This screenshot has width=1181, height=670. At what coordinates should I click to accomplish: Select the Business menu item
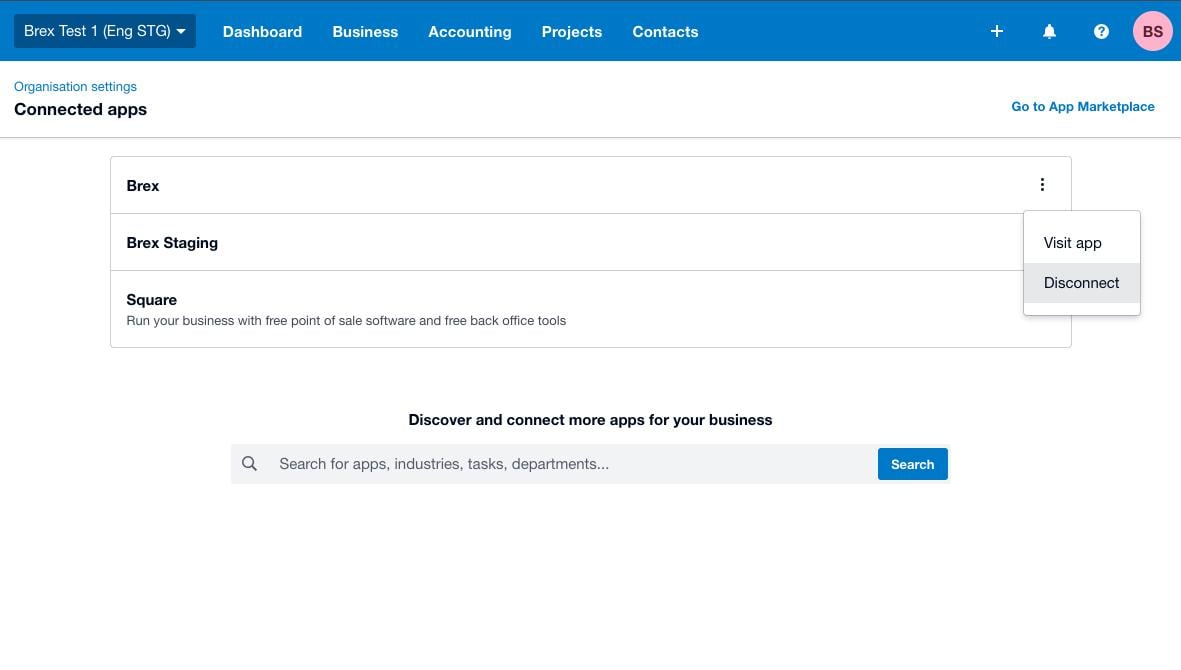point(365,31)
